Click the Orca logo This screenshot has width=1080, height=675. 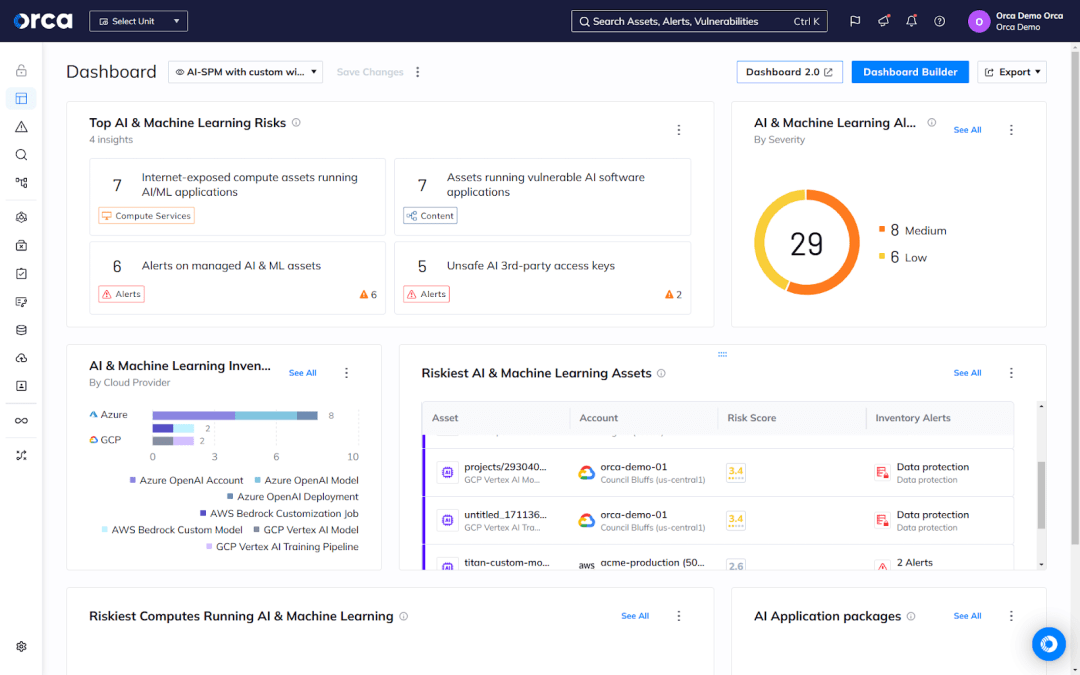(43, 21)
